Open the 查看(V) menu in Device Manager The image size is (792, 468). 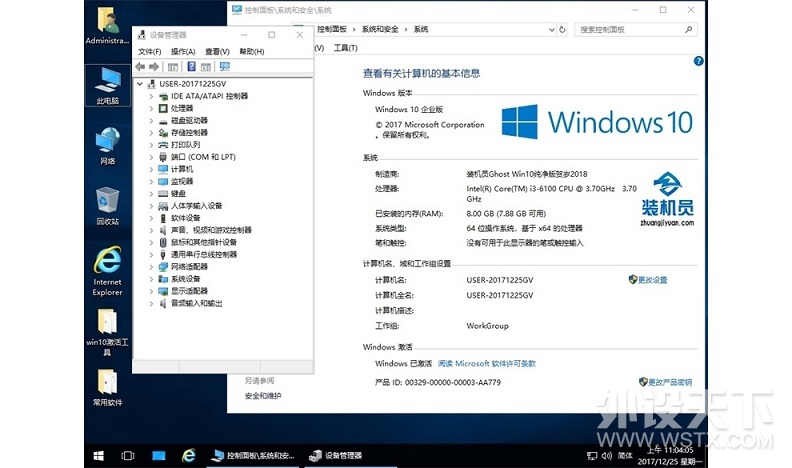tap(217, 51)
